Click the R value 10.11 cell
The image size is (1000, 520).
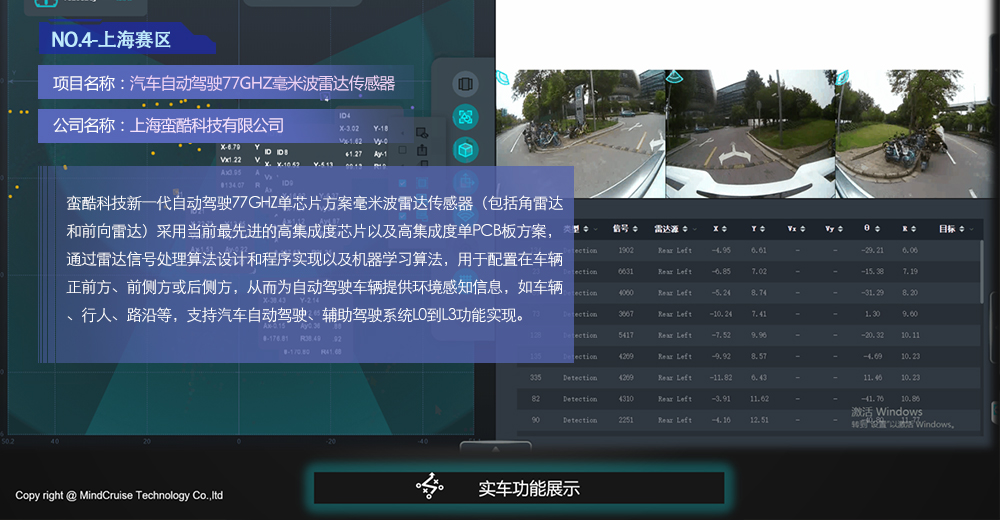click(x=910, y=335)
